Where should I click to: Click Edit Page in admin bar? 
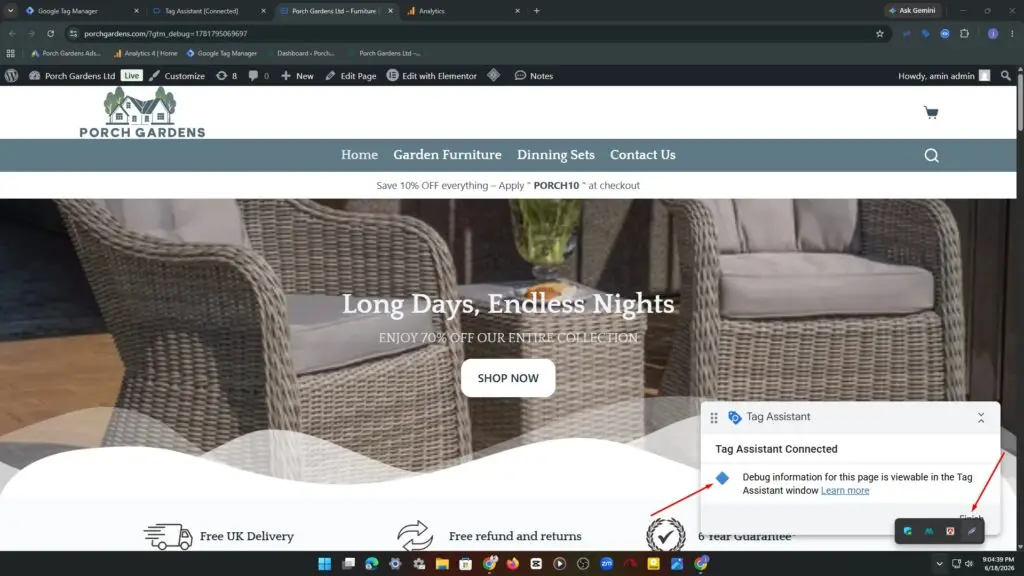tap(351, 76)
